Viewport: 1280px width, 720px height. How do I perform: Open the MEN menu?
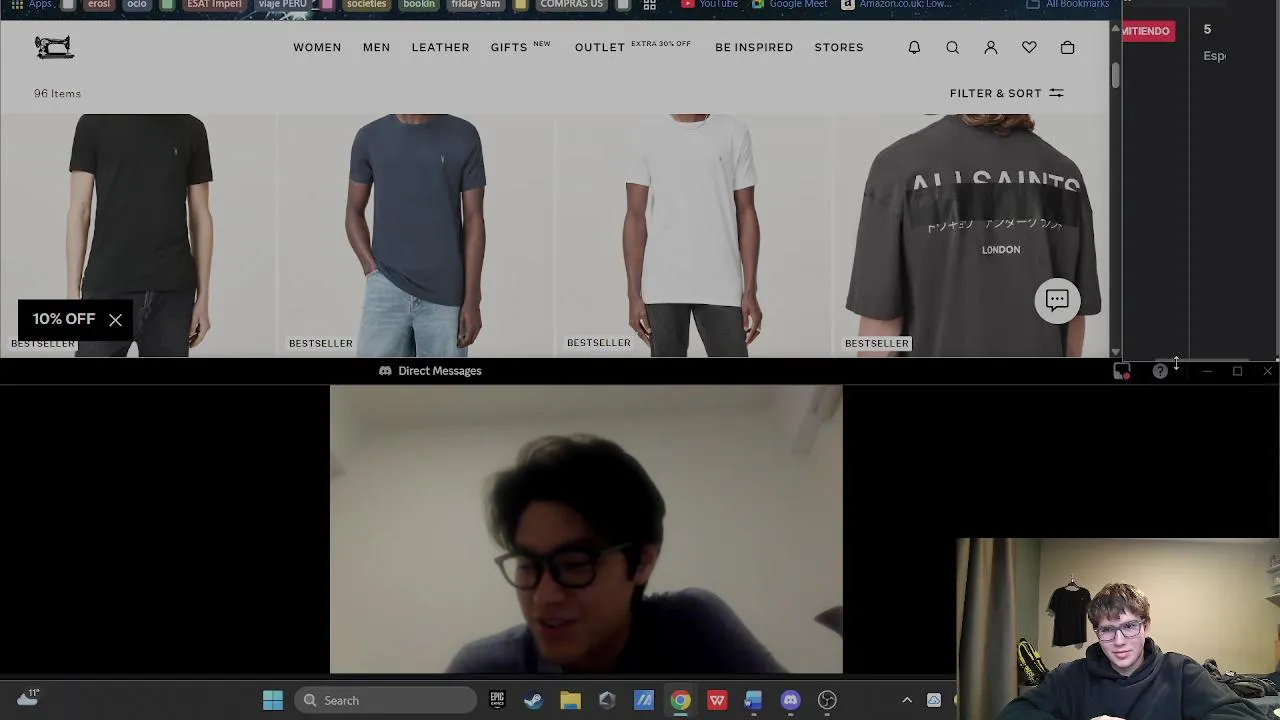(x=376, y=47)
